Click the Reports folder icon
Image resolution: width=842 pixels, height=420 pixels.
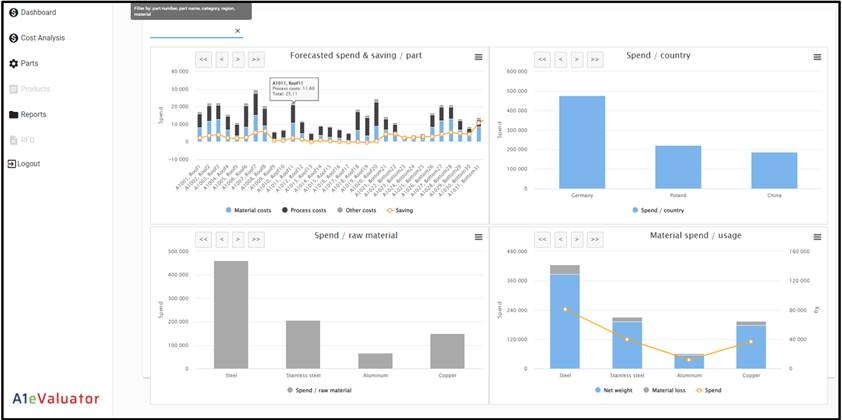pos(13,114)
